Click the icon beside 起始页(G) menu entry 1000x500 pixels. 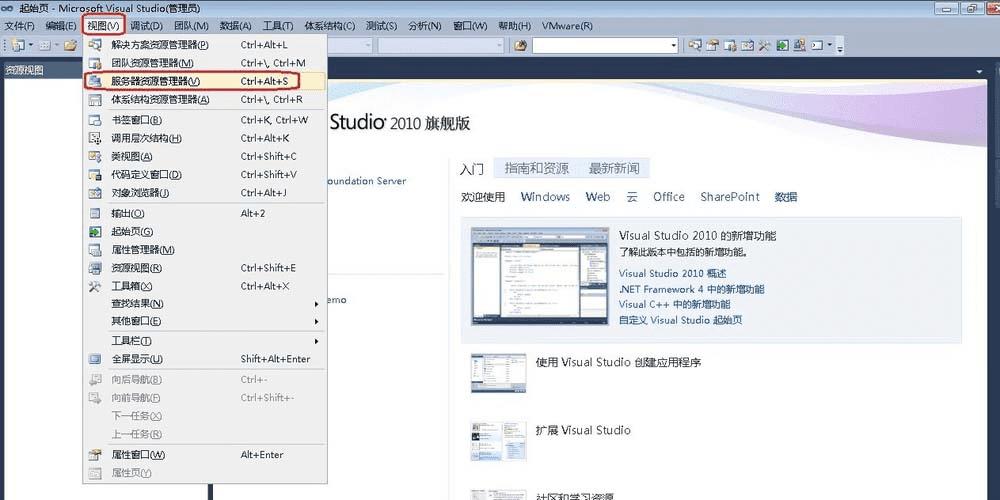coord(95,232)
